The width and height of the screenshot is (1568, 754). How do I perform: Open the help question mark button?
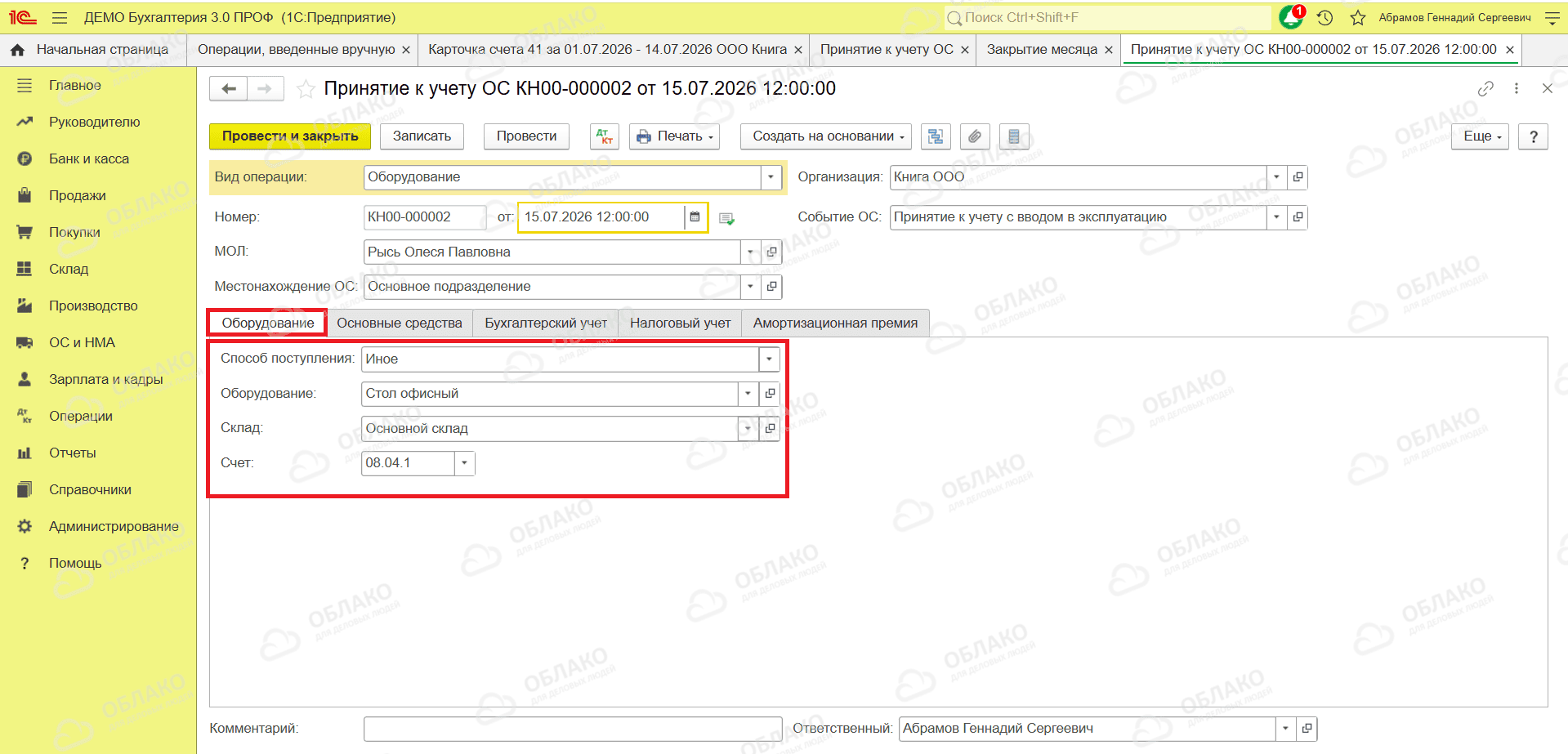point(1533,136)
